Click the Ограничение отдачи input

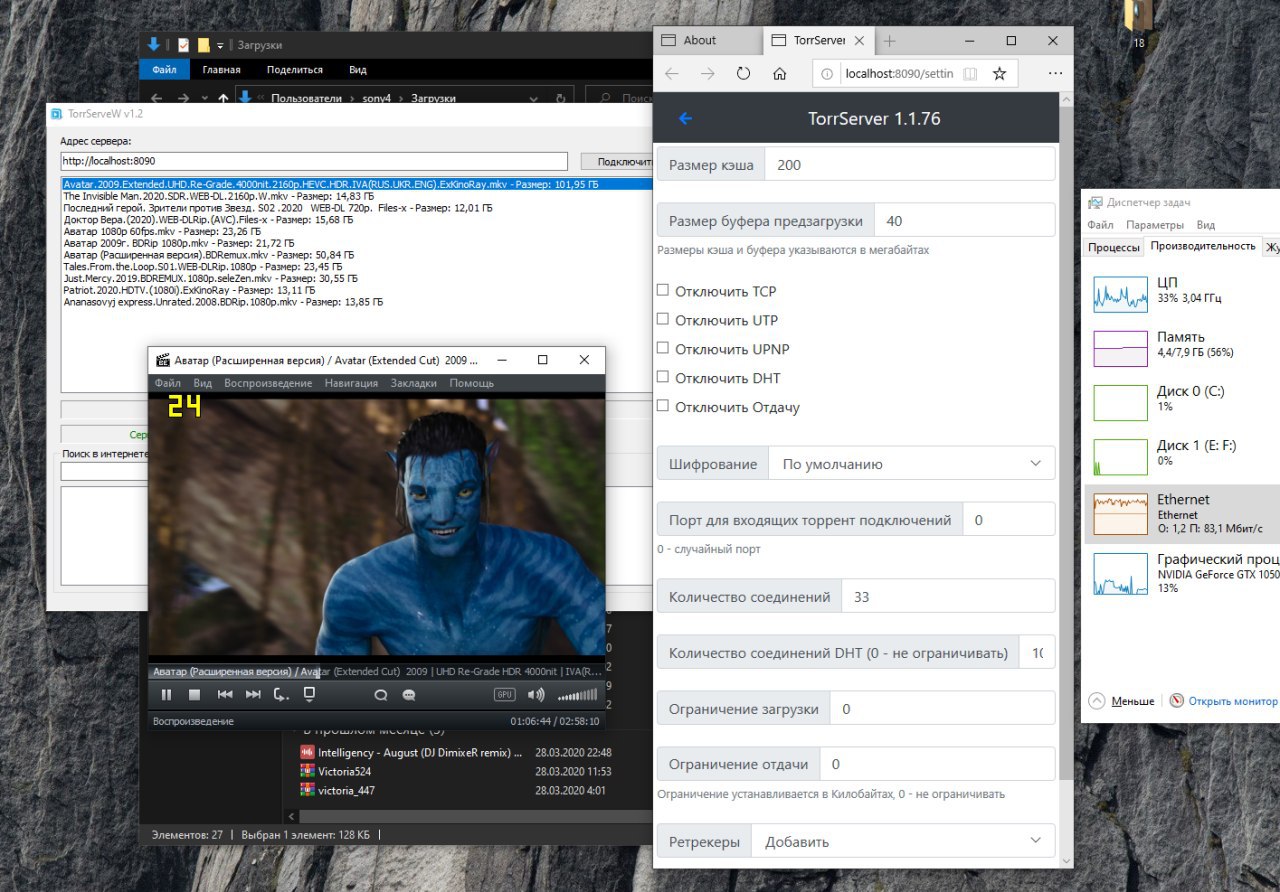(x=938, y=765)
